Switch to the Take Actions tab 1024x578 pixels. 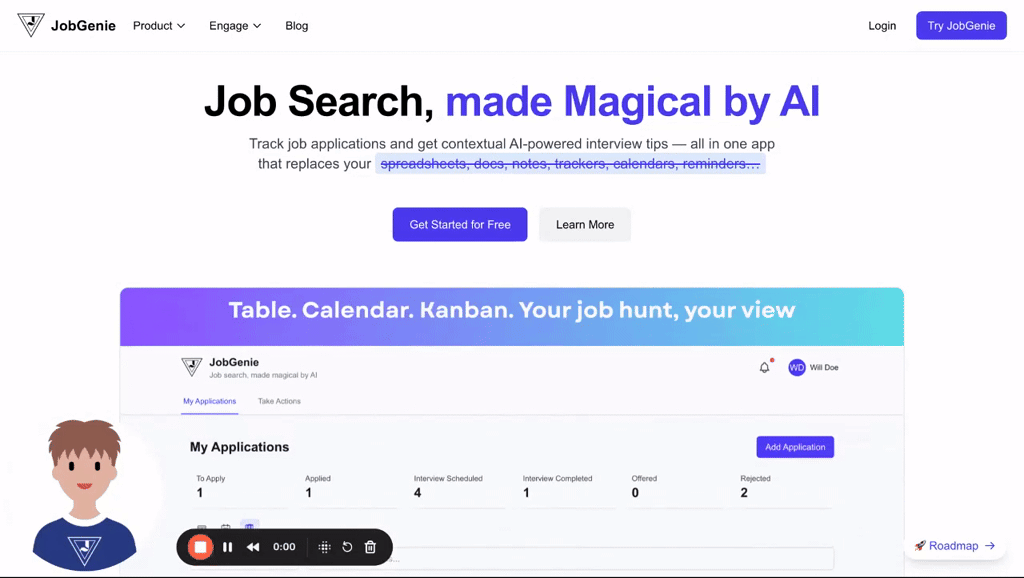click(280, 401)
